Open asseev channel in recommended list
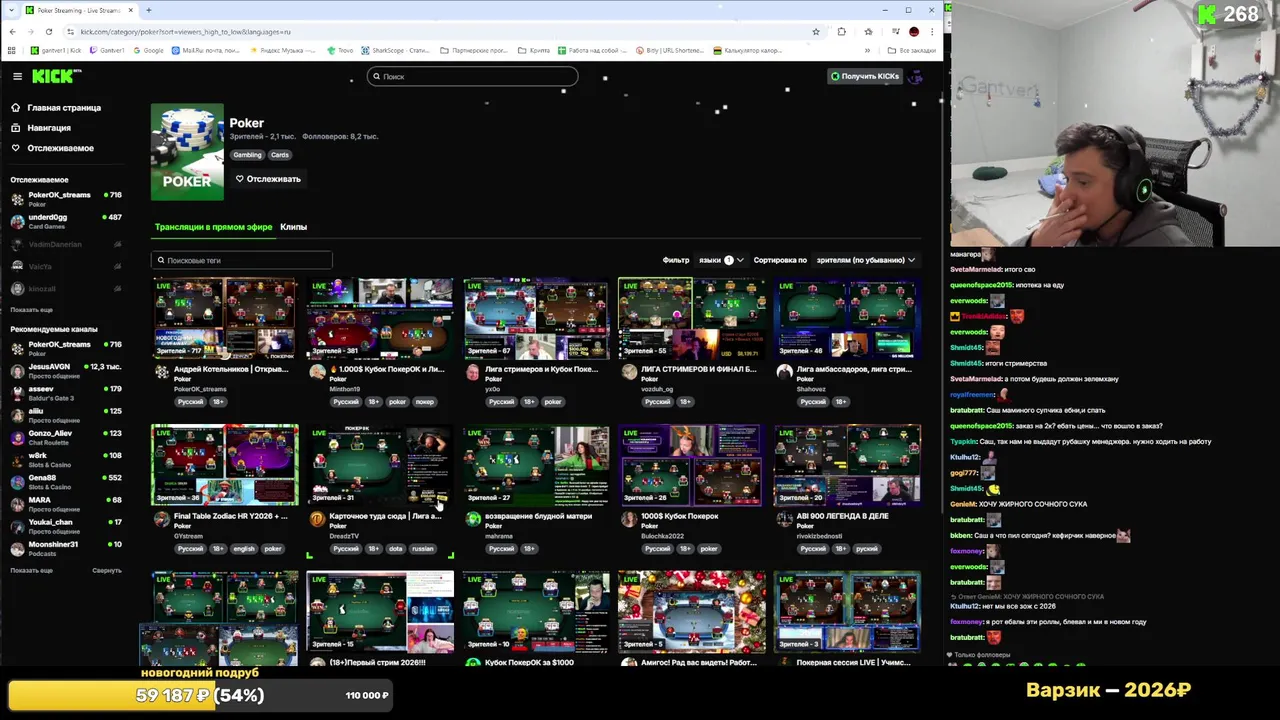 (x=65, y=393)
